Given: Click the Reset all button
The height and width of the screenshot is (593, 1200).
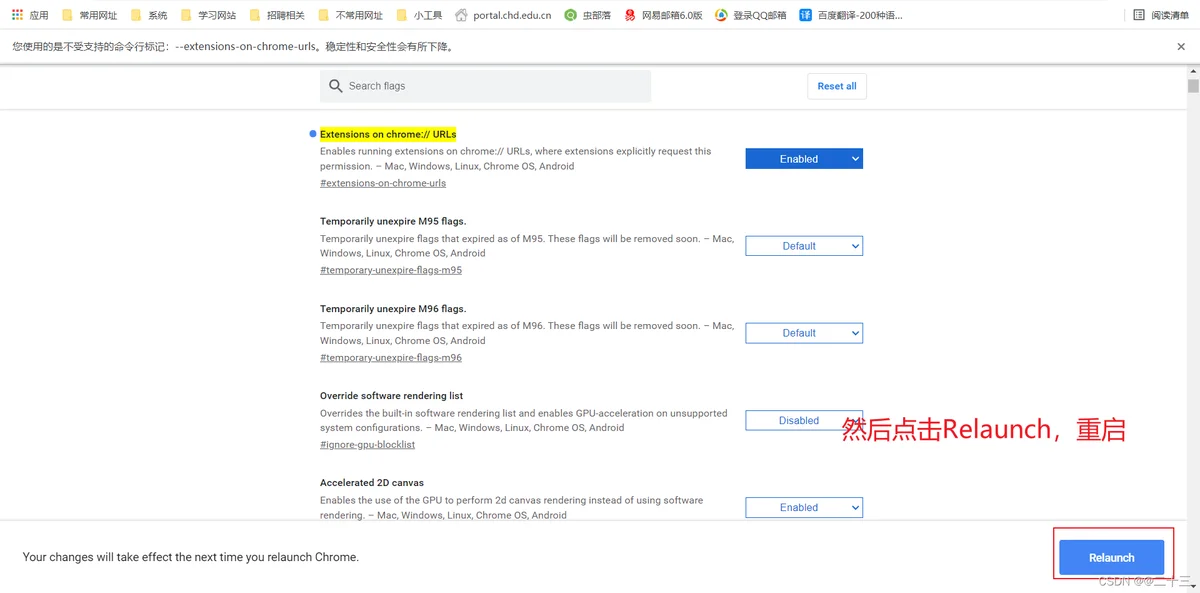Looking at the screenshot, I should 837,86.
